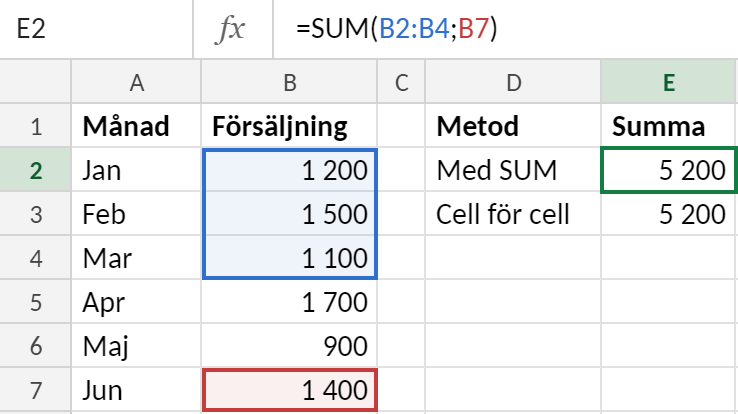Select the cell containing 'Feb'
Screen dimensions: 738x414
[x=136, y=214]
